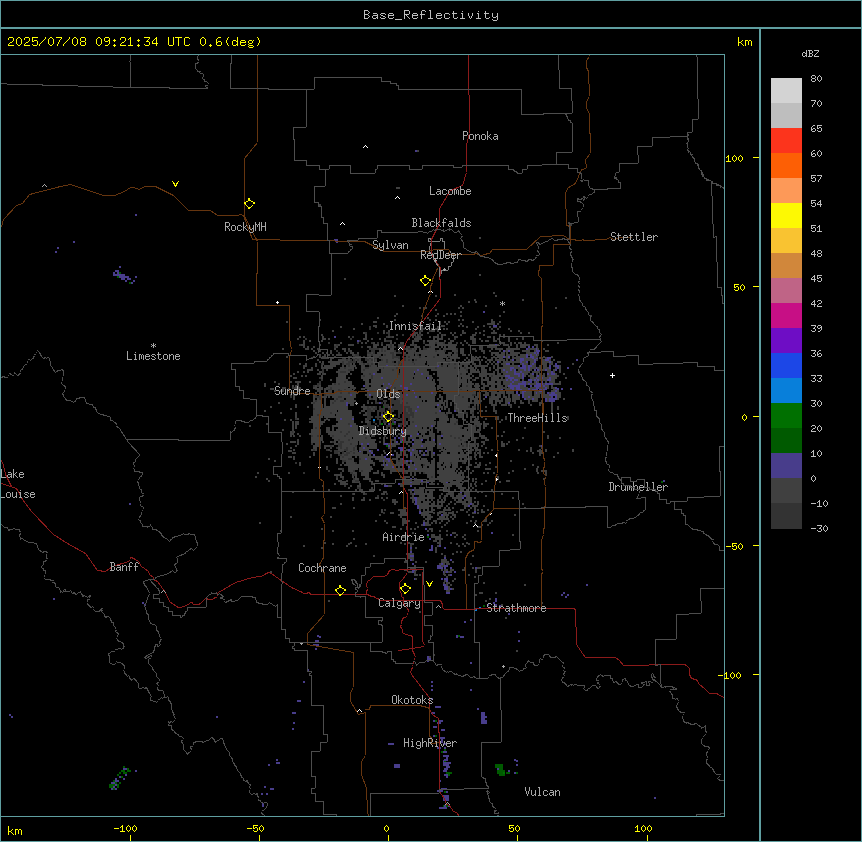Select the 65 dBZ red color swatch
This screenshot has width=862, height=842.
coord(786,140)
